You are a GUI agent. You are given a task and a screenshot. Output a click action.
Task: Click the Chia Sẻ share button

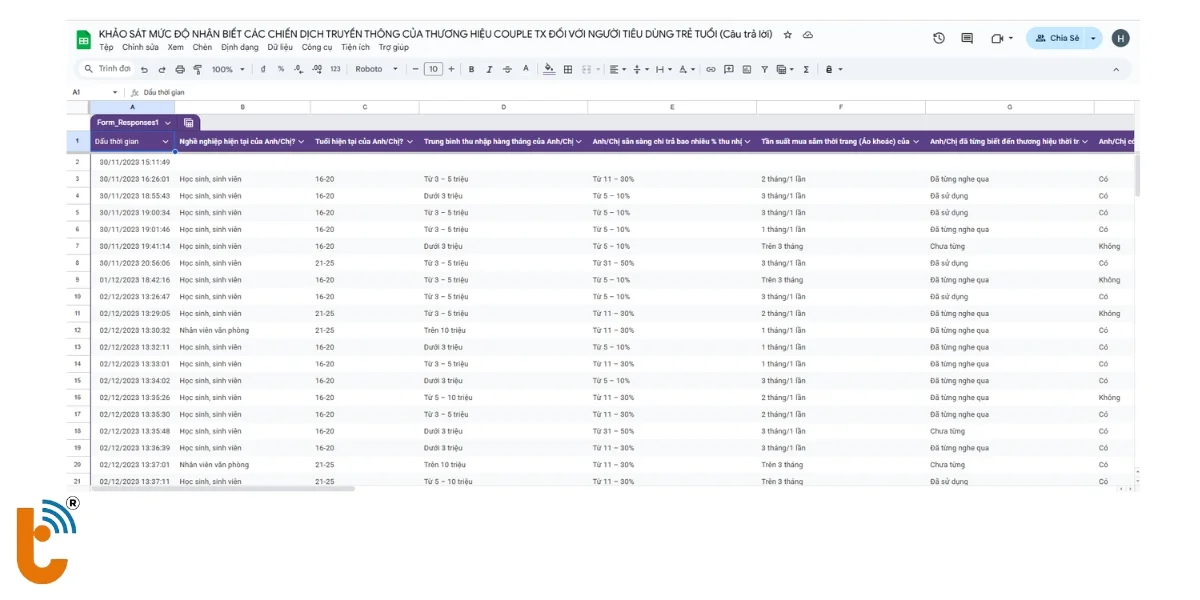coord(1057,38)
